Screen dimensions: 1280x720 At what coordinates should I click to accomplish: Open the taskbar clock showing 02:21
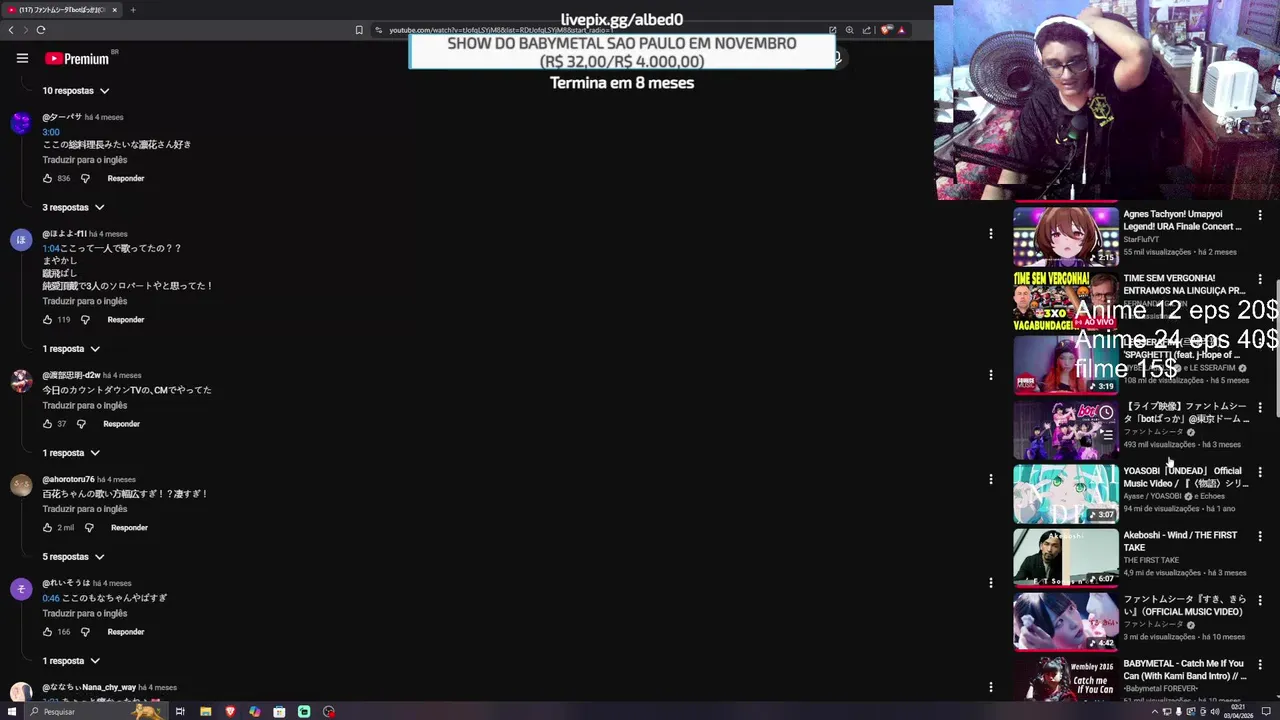[x=1240, y=711]
